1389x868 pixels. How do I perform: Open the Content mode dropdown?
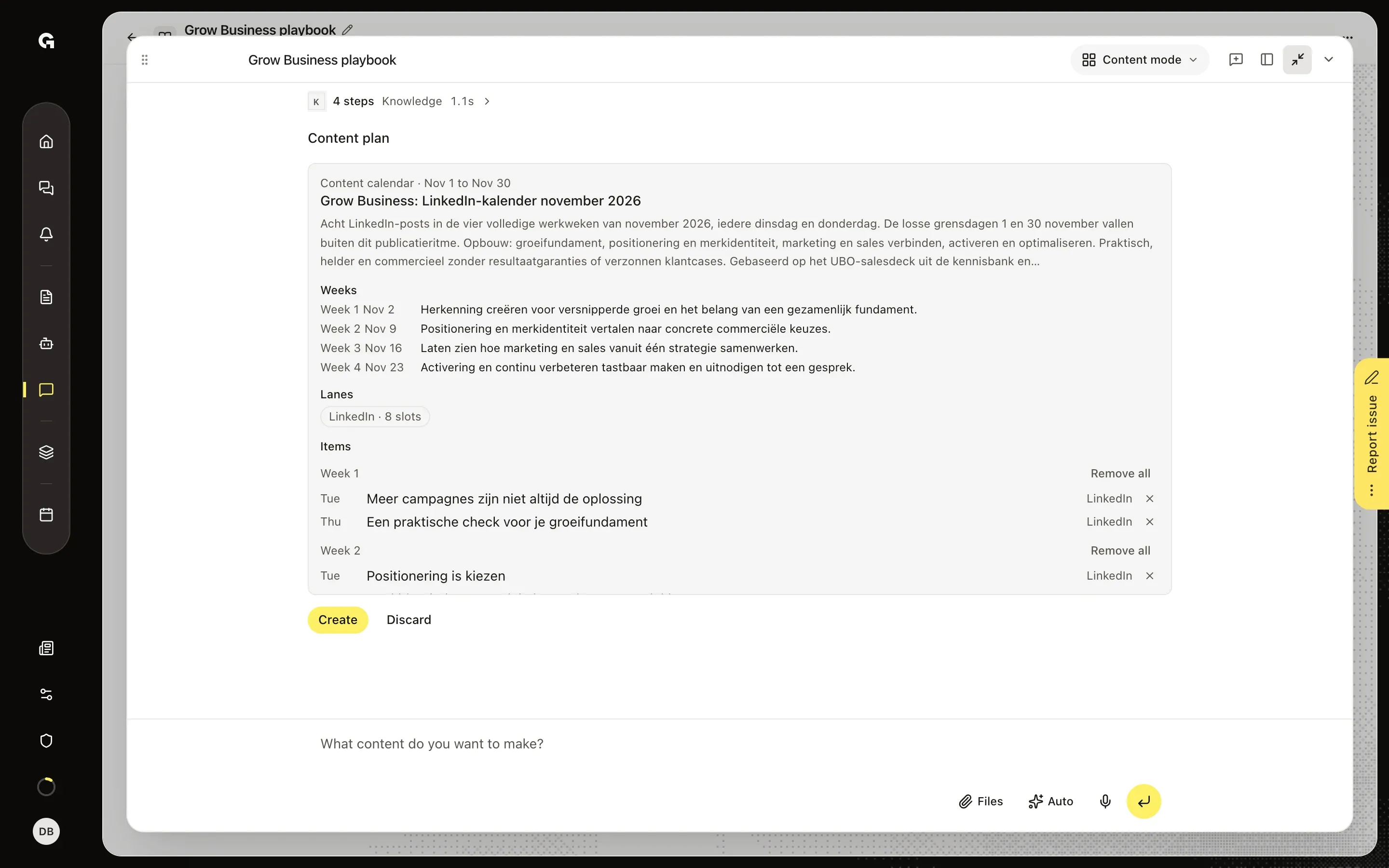click(x=1139, y=60)
